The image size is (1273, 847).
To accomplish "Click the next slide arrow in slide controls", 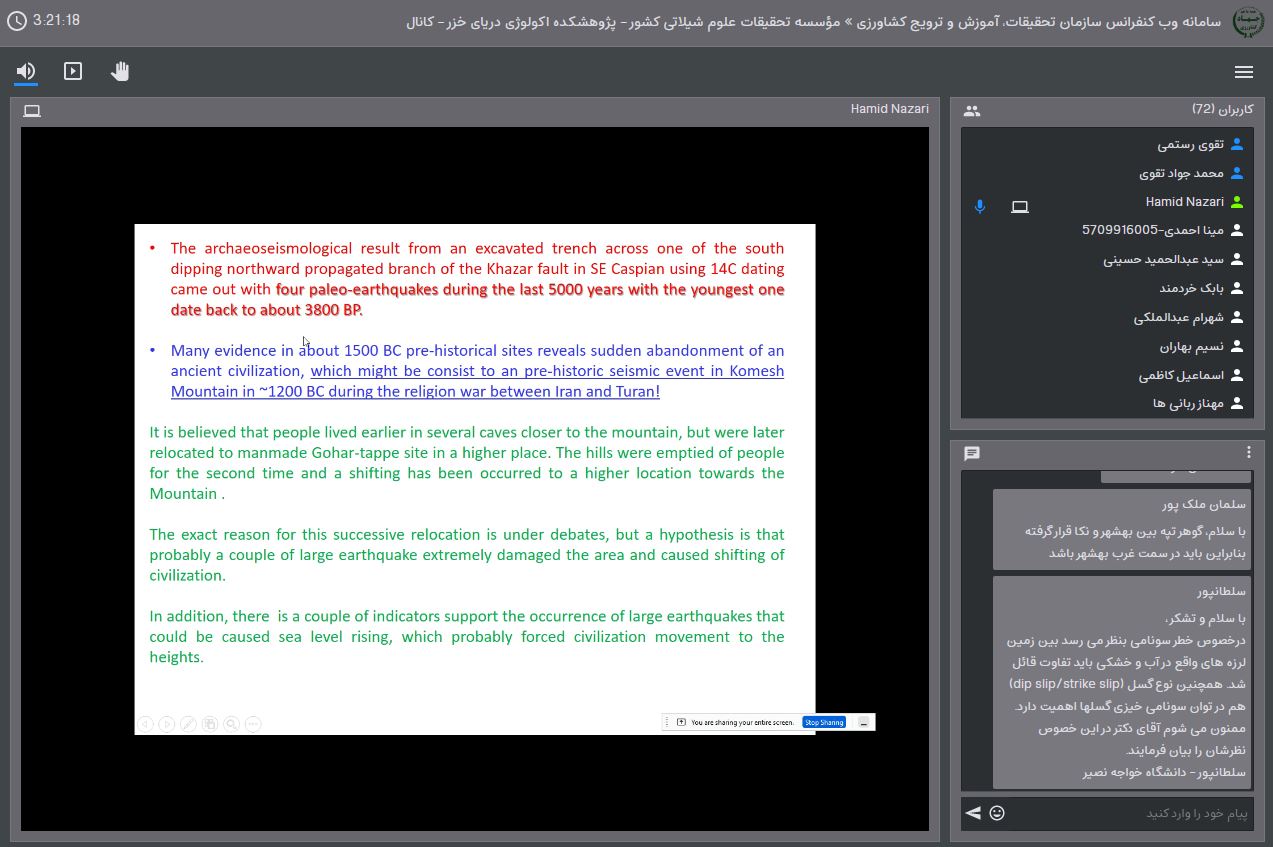I will [x=167, y=724].
